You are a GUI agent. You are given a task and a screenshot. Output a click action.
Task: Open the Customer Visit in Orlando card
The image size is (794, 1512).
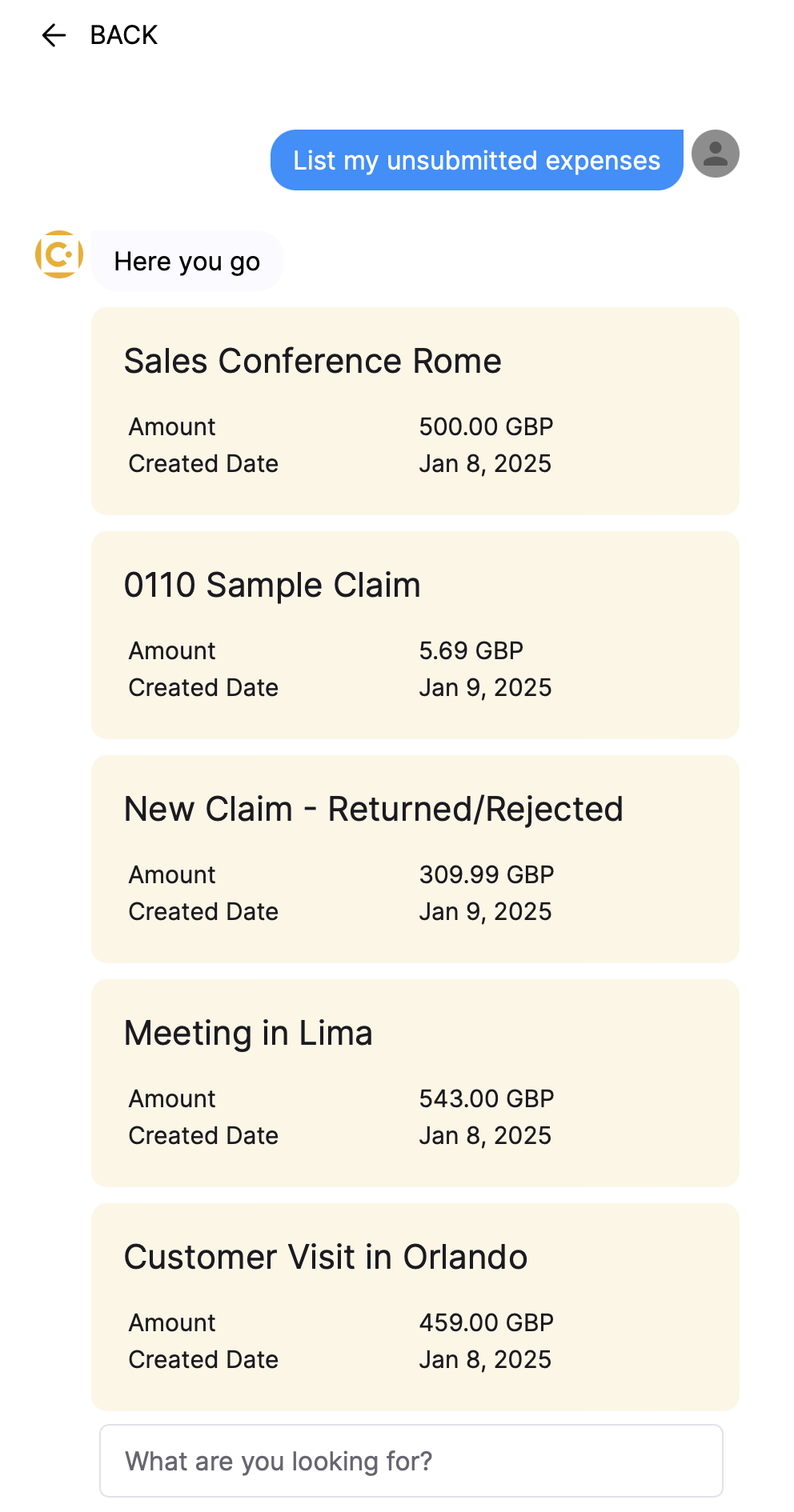(415, 1307)
